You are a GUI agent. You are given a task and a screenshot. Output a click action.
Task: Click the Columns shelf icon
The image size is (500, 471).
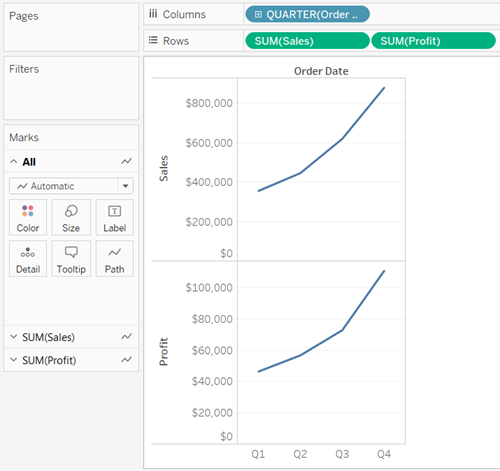153,14
